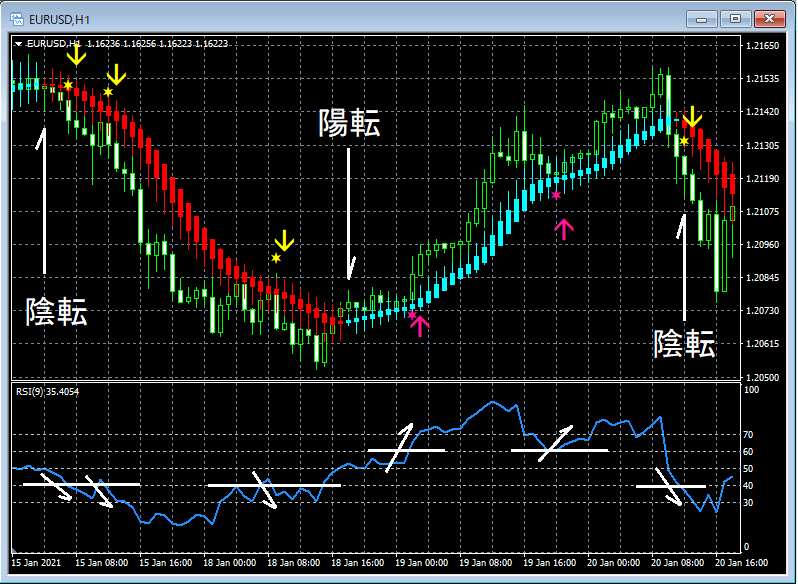Screen dimensions: 798x584
Task: Click time axis label 20 Jan 00:00
Action: click(614, 563)
